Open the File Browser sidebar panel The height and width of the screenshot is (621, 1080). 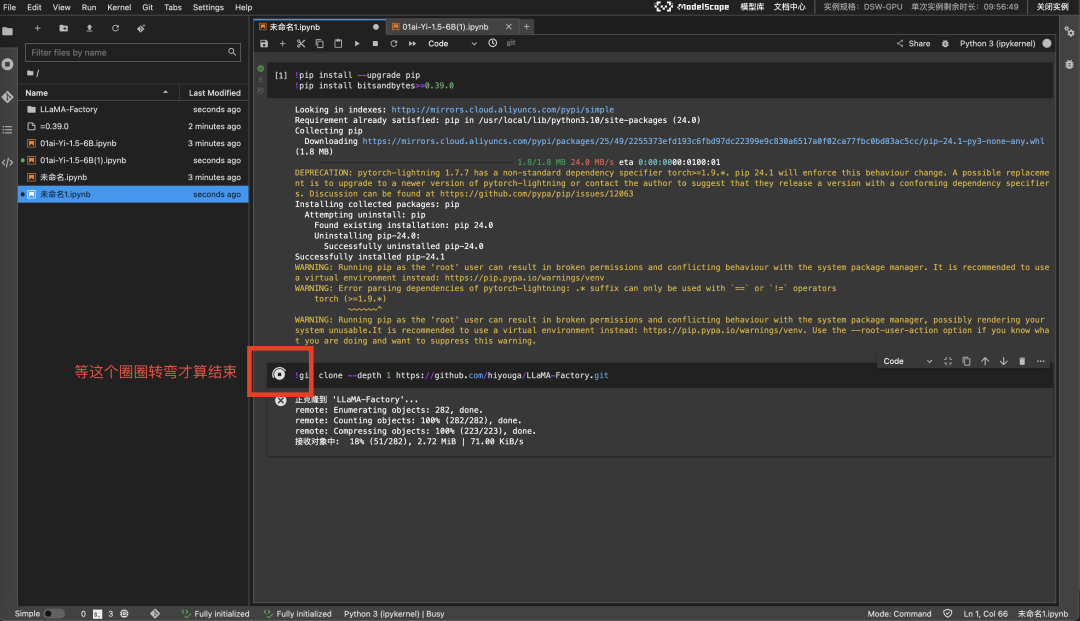point(8,31)
